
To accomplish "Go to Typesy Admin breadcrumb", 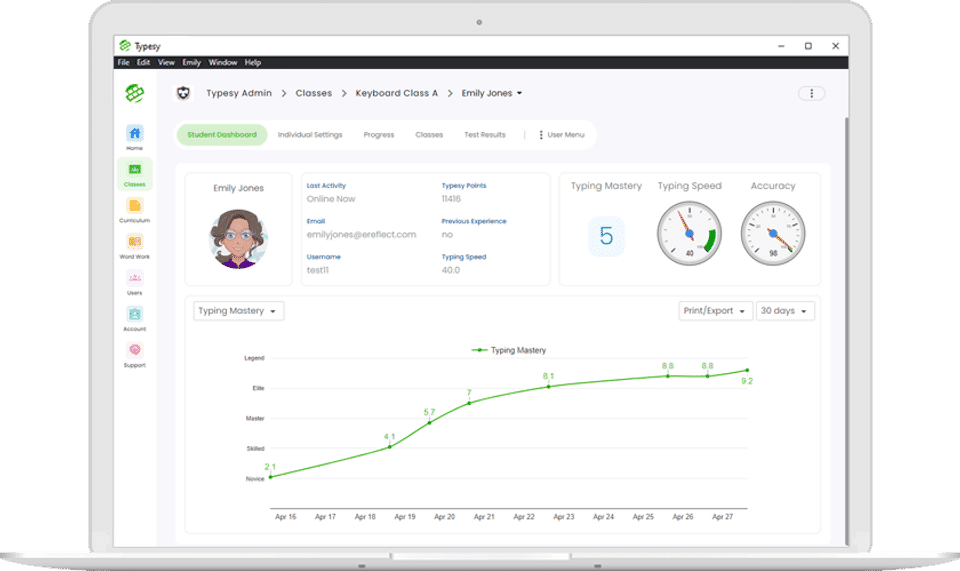I will pyautogui.click(x=239, y=93).
